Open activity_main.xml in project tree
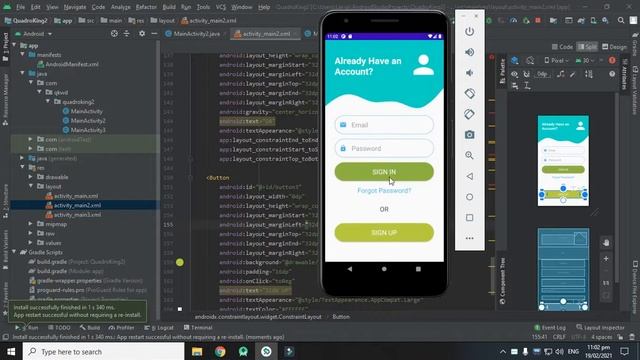The height and width of the screenshot is (360, 640). (x=76, y=196)
